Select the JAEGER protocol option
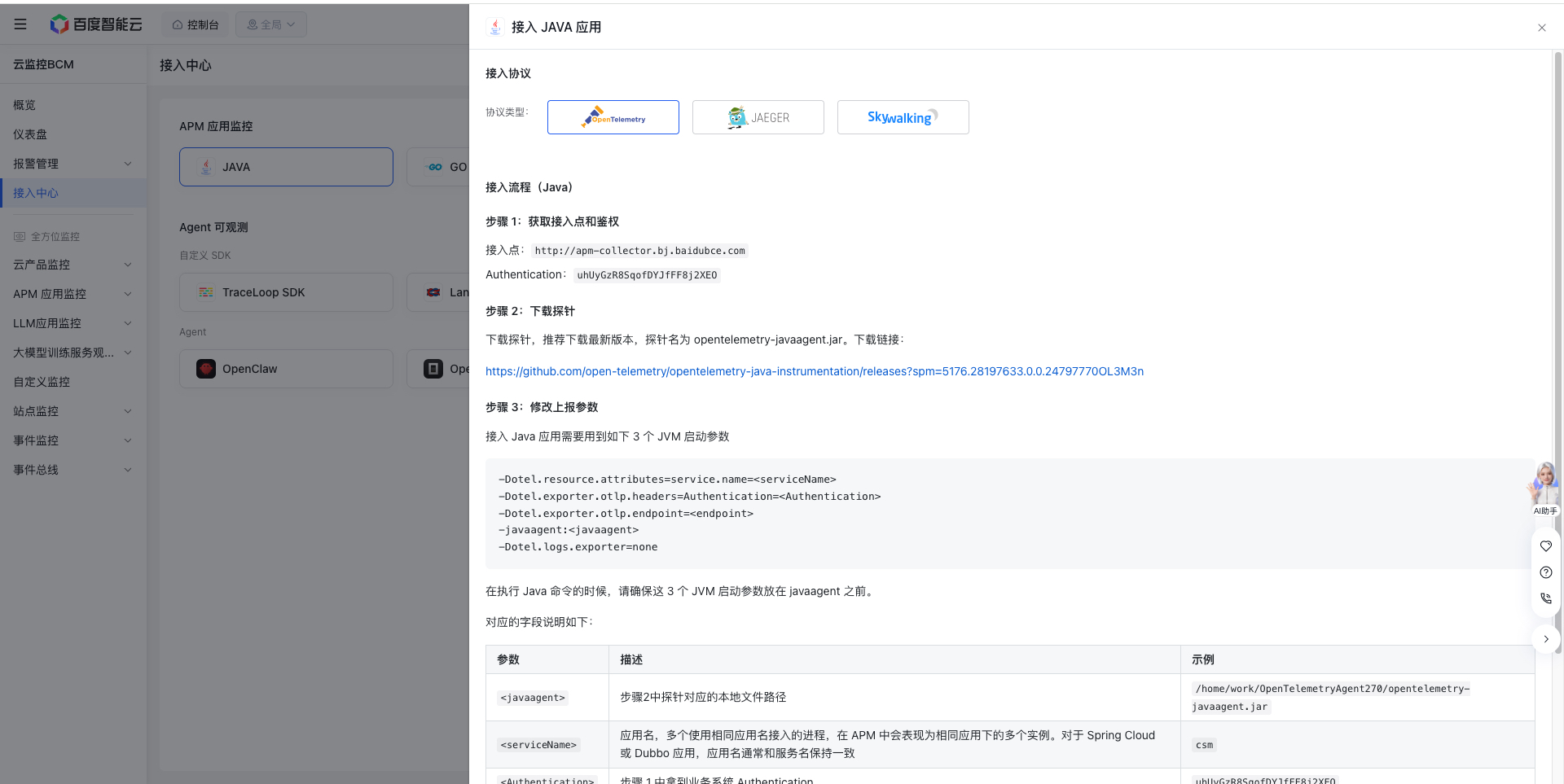1564x784 pixels. tap(758, 117)
